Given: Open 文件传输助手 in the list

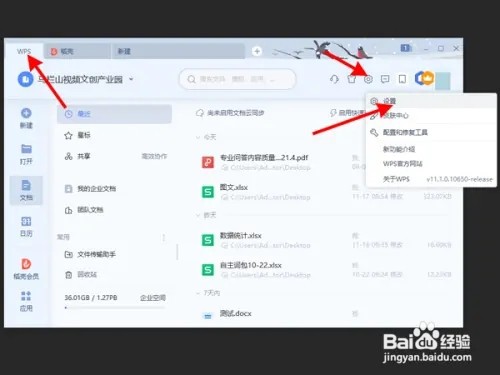Looking at the screenshot, I should (114, 255).
